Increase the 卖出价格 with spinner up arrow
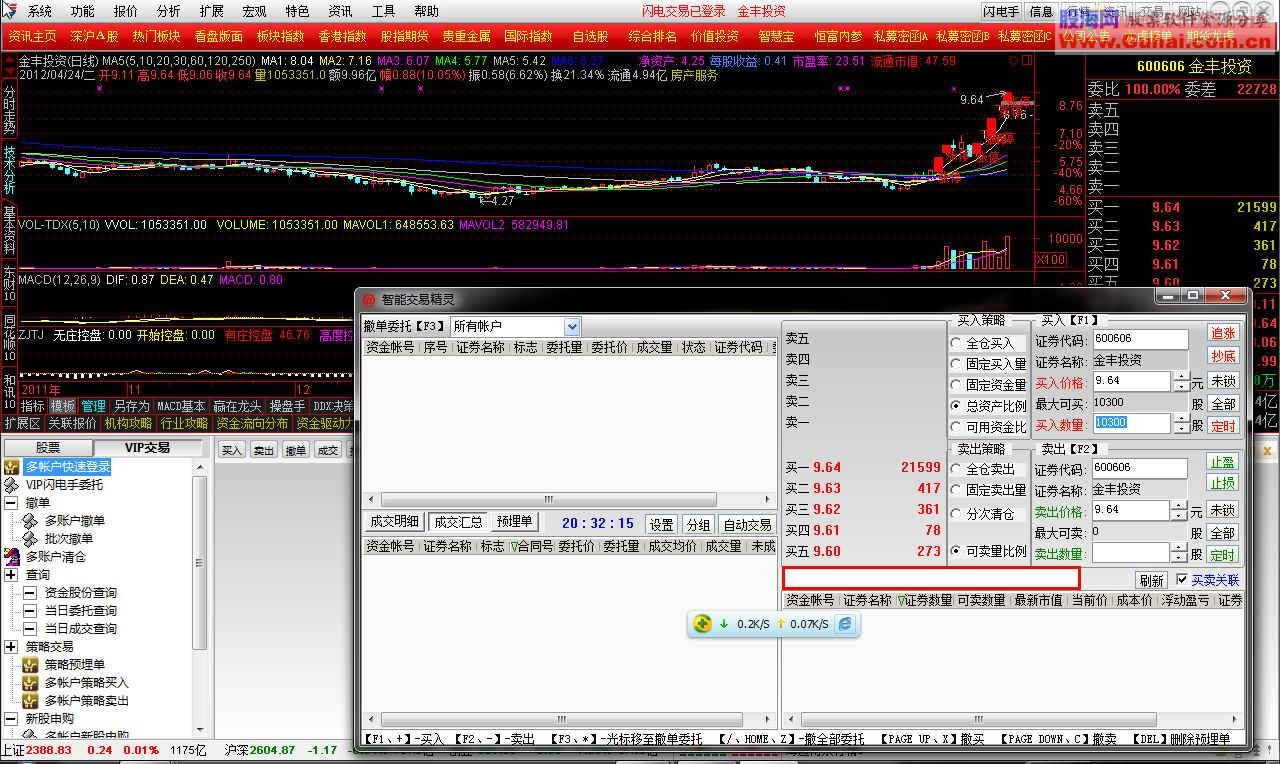Screen dimensions: 1280x764 (x=1181, y=506)
